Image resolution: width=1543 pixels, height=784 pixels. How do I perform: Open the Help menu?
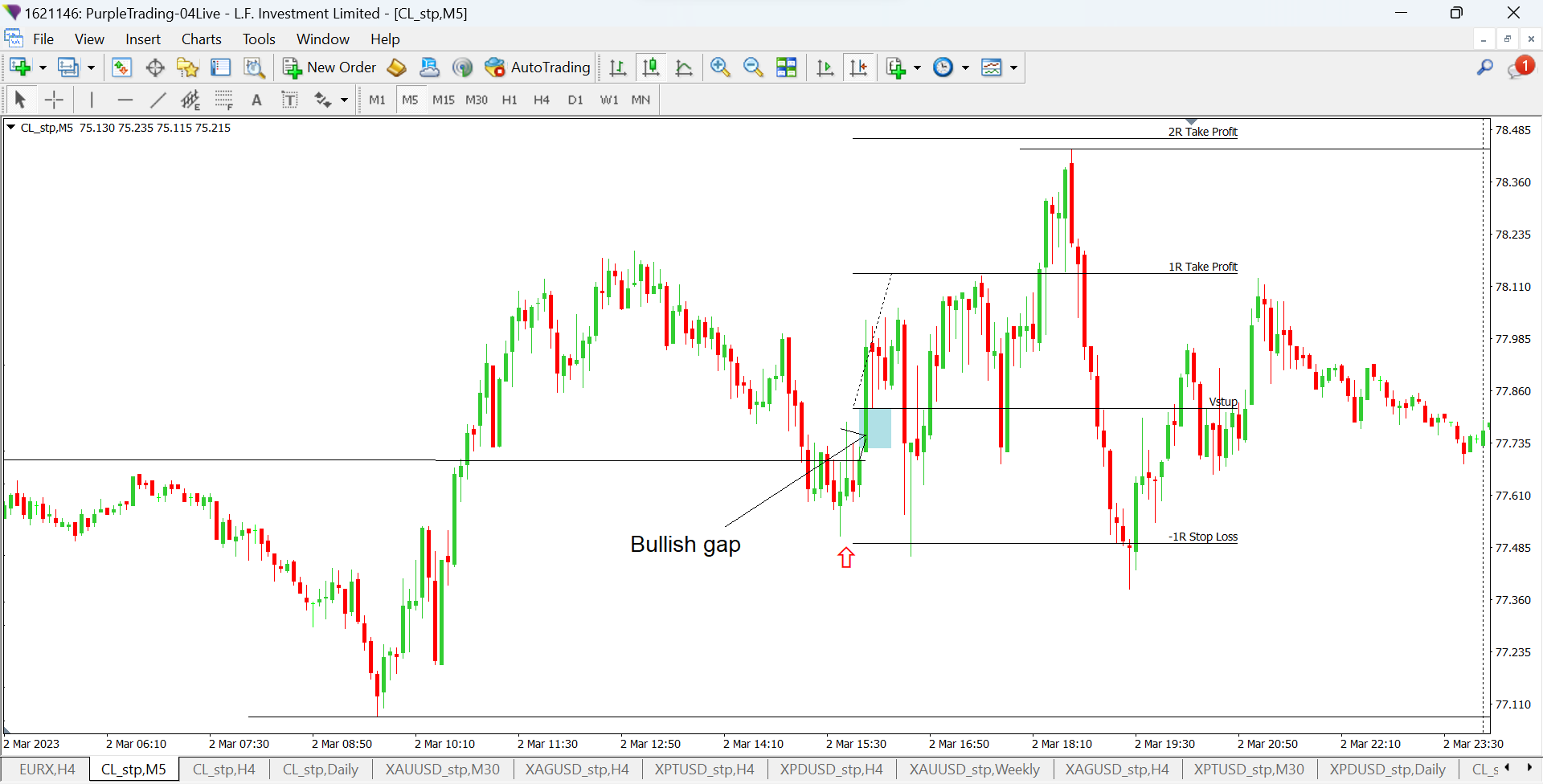point(385,39)
